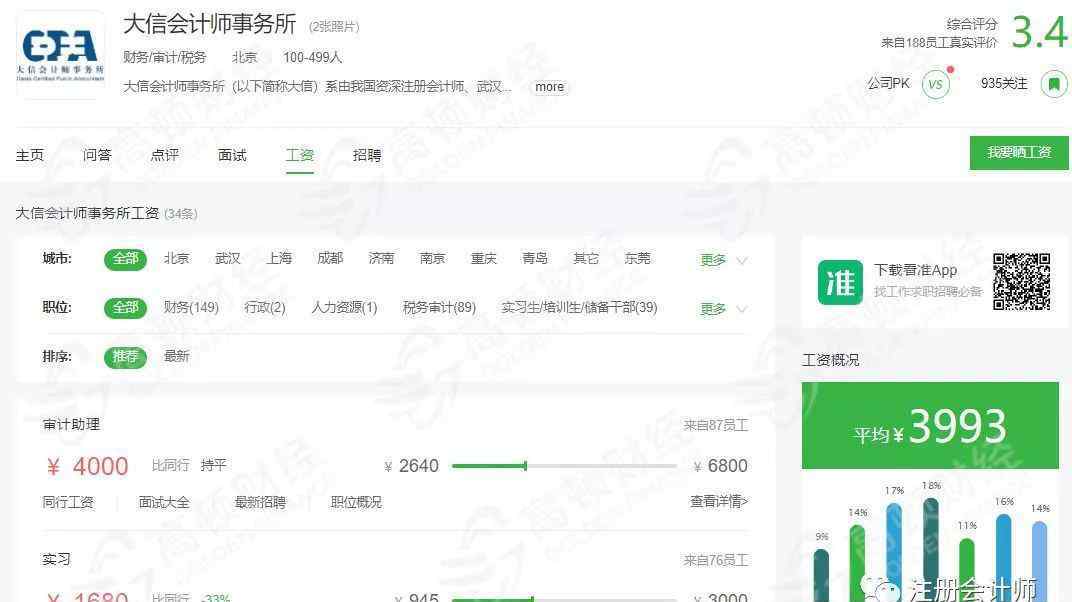This screenshot has width=1072, height=602.
Task: Click the 看准 App logo icon
Action: 840,282
